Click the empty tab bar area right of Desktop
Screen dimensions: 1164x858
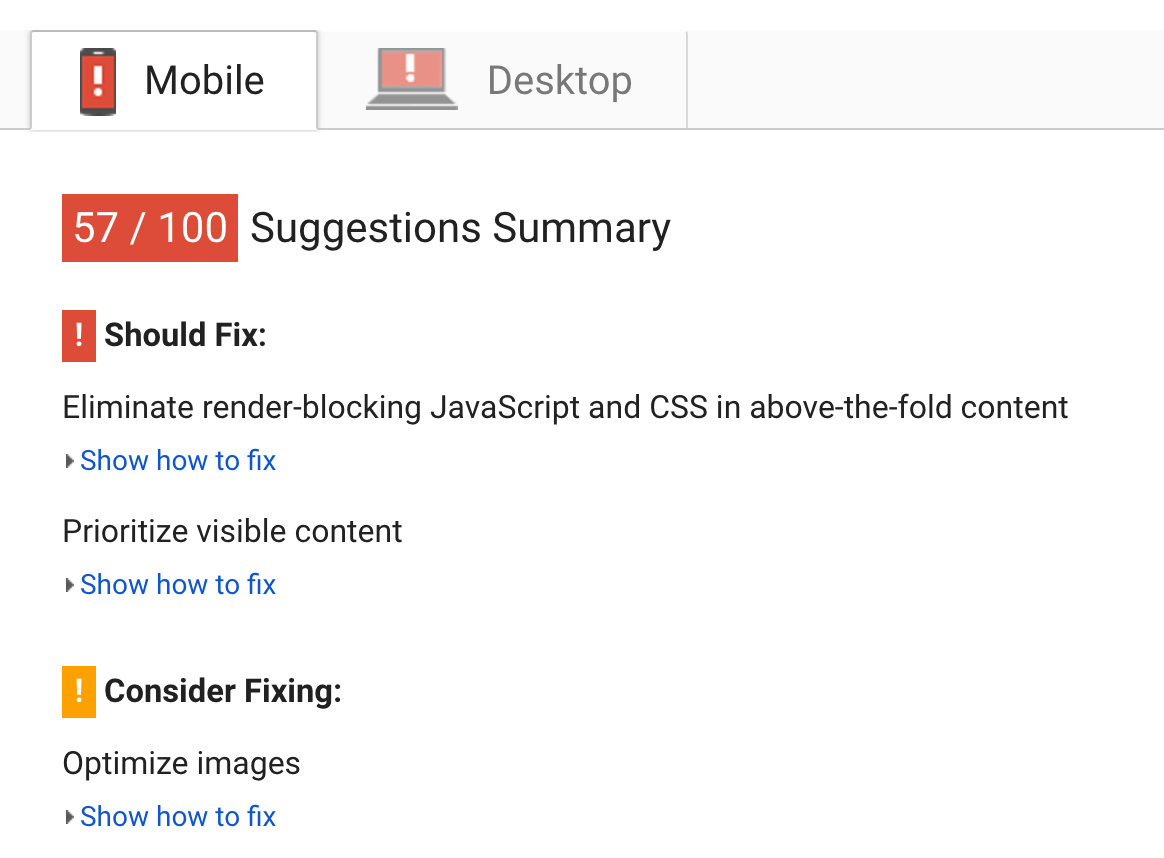click(x=925, y=80)
